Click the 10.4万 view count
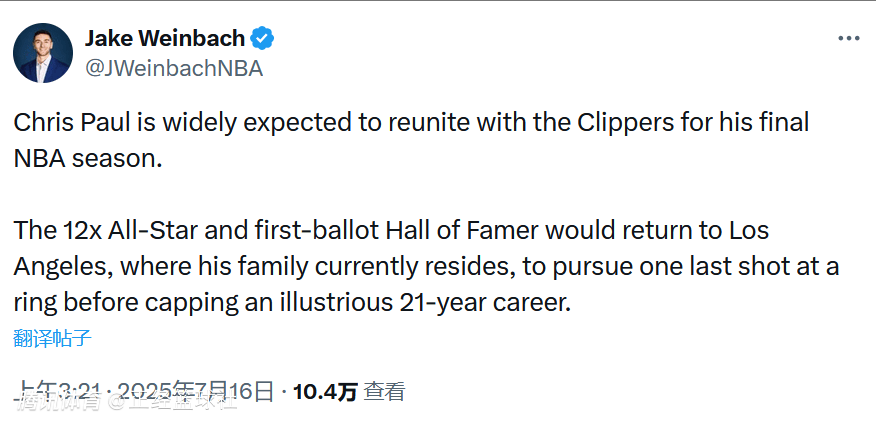Viewport: 876px width, 426px height. (x=325, y=392)
